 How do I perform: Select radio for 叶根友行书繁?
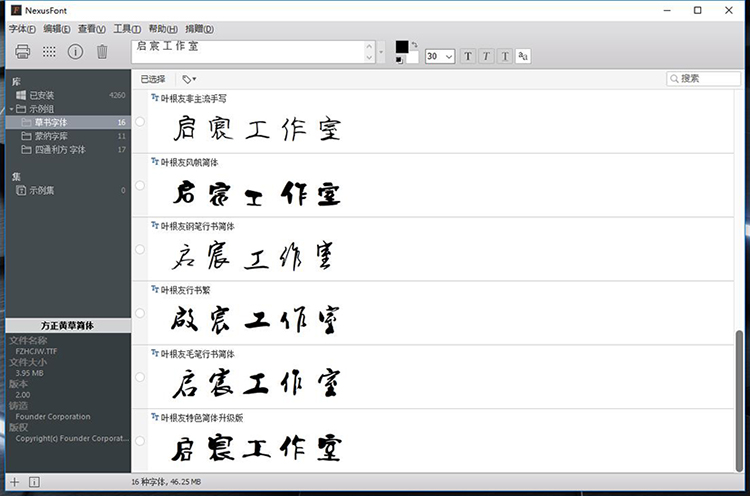140,313
